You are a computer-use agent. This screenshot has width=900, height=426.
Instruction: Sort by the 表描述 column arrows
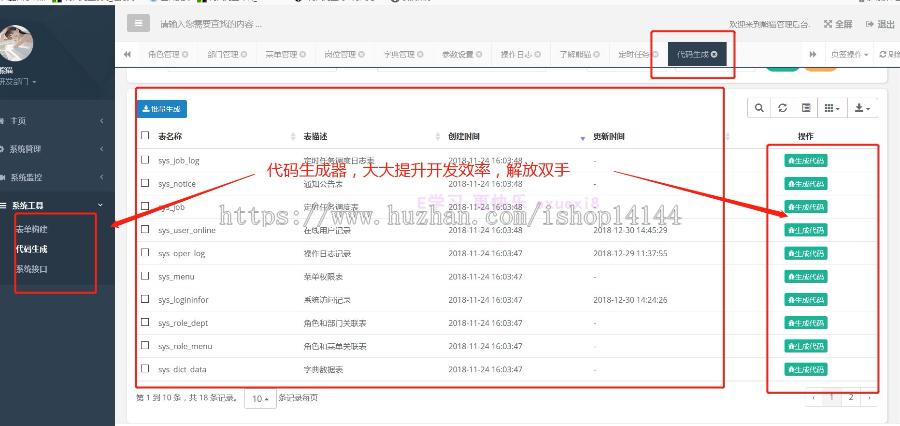click(x=440, y=137)
